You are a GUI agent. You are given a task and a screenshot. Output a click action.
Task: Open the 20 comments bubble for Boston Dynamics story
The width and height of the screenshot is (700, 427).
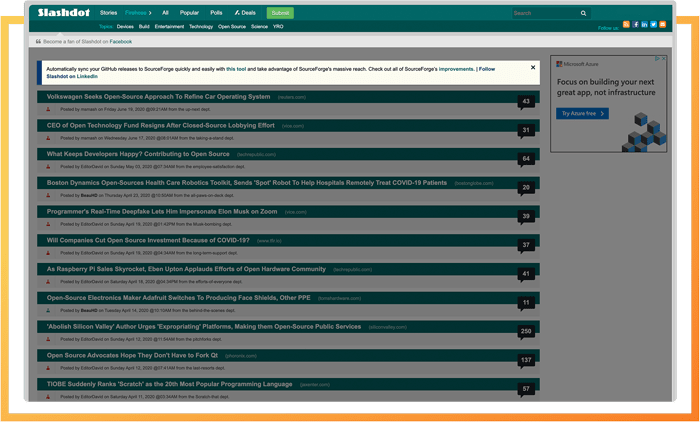click(526, 188)
